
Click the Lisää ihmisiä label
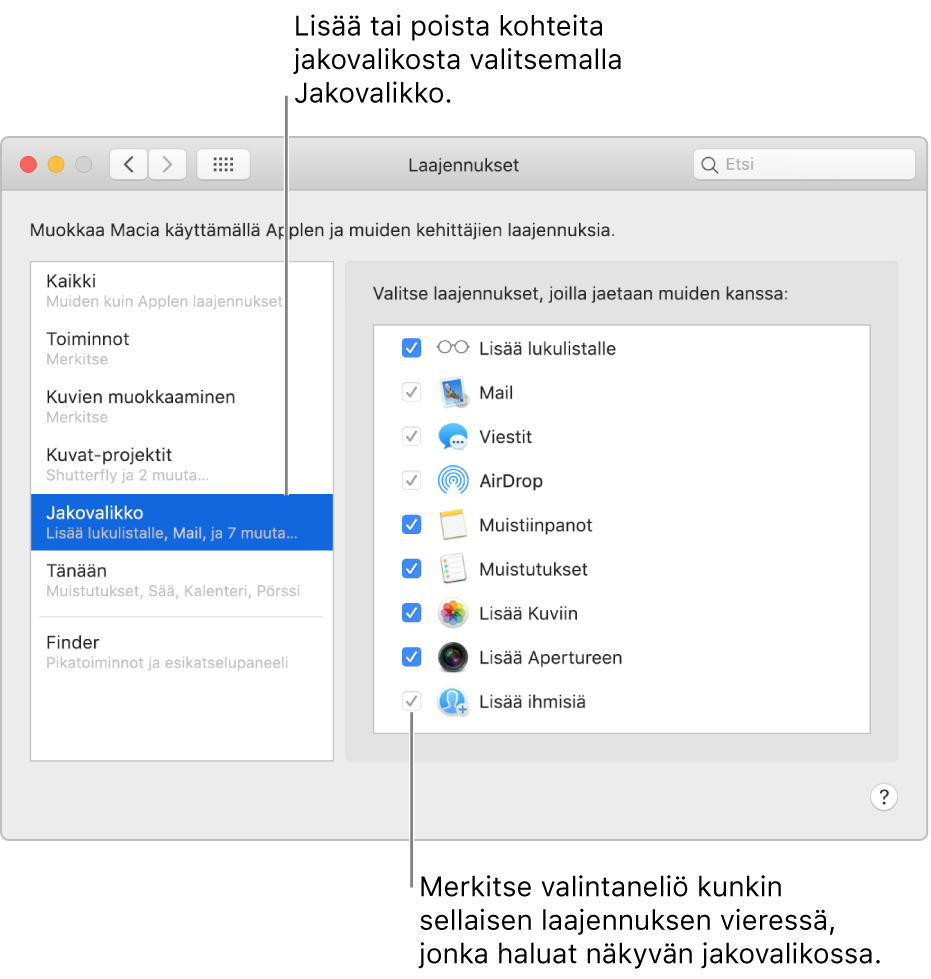tap(533, 702)
